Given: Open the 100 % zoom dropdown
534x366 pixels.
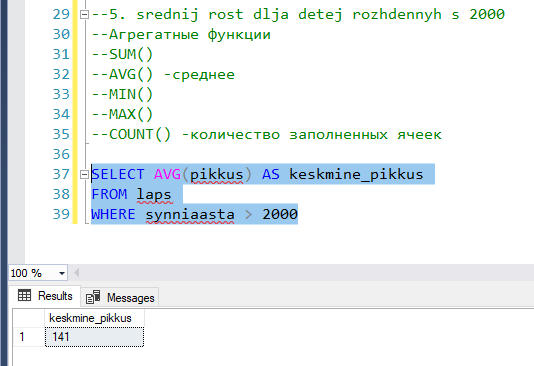Looking at the screenshot, I should (62, 273).
